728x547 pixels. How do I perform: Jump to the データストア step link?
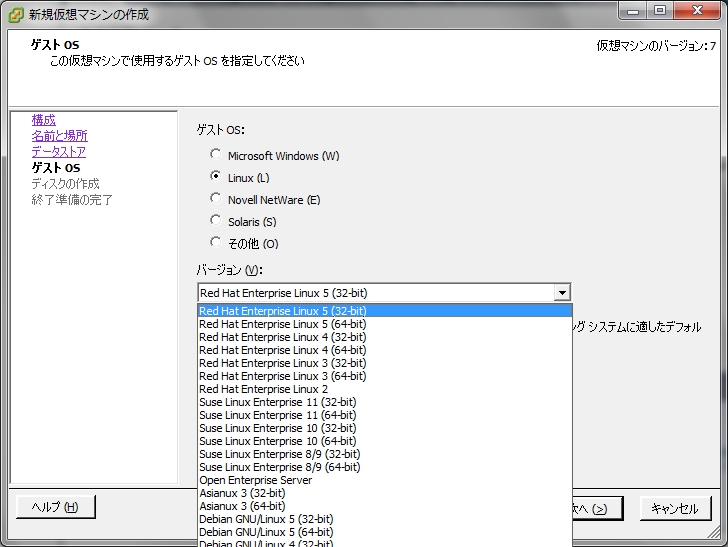pos(58,151)
